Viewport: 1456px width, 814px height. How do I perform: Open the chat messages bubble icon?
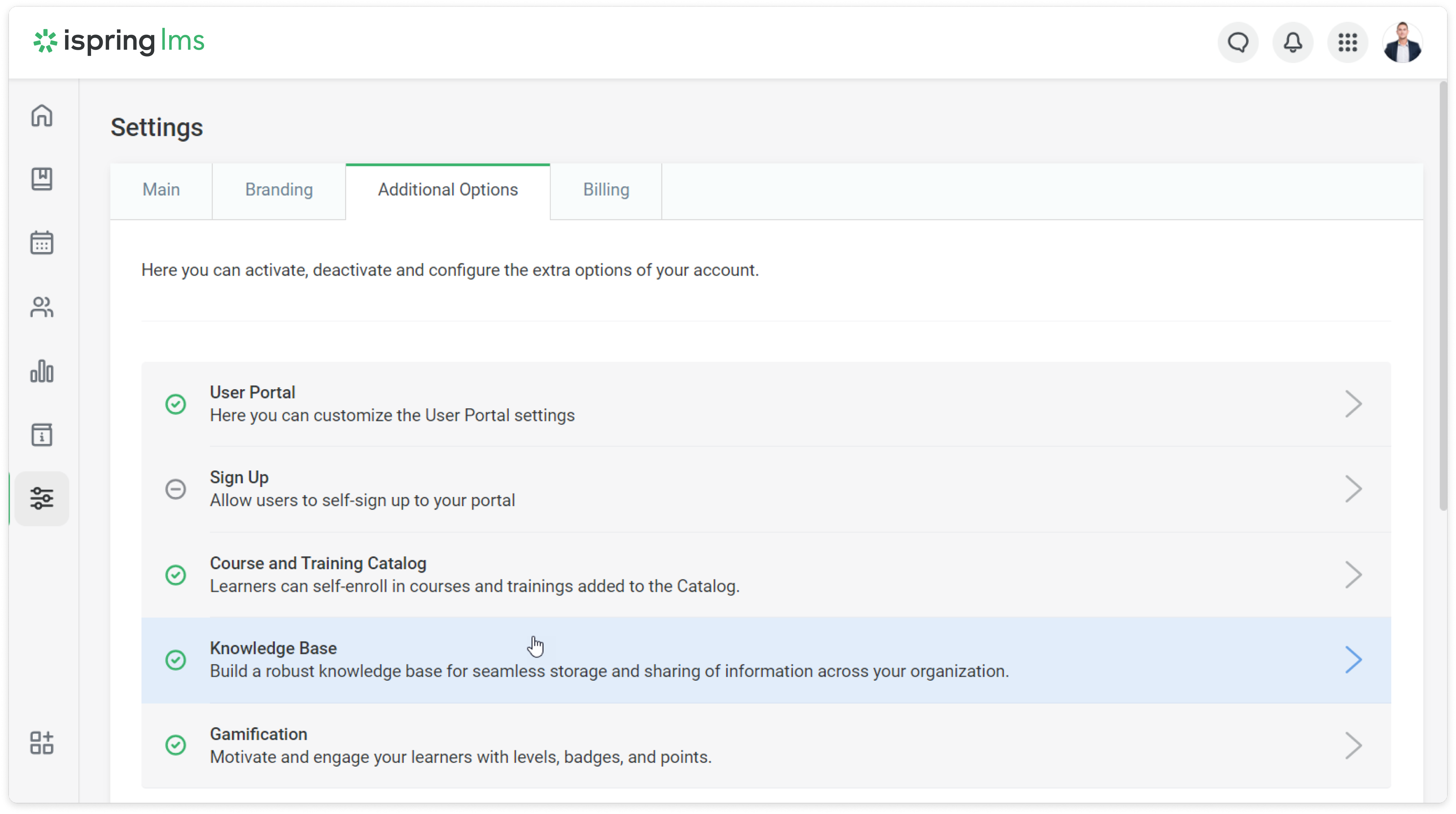point(1238,42)
